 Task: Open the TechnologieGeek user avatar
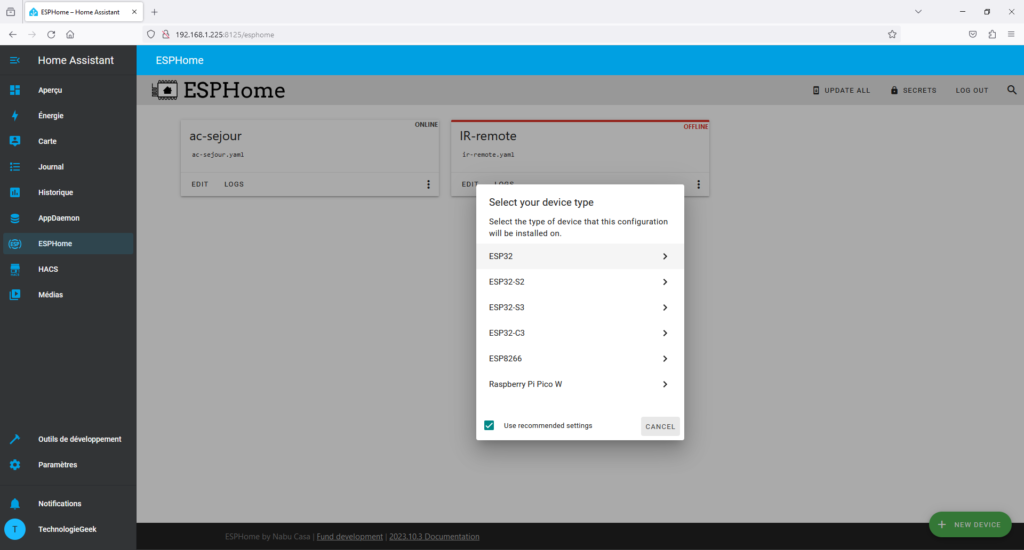[x=15, y=529]
